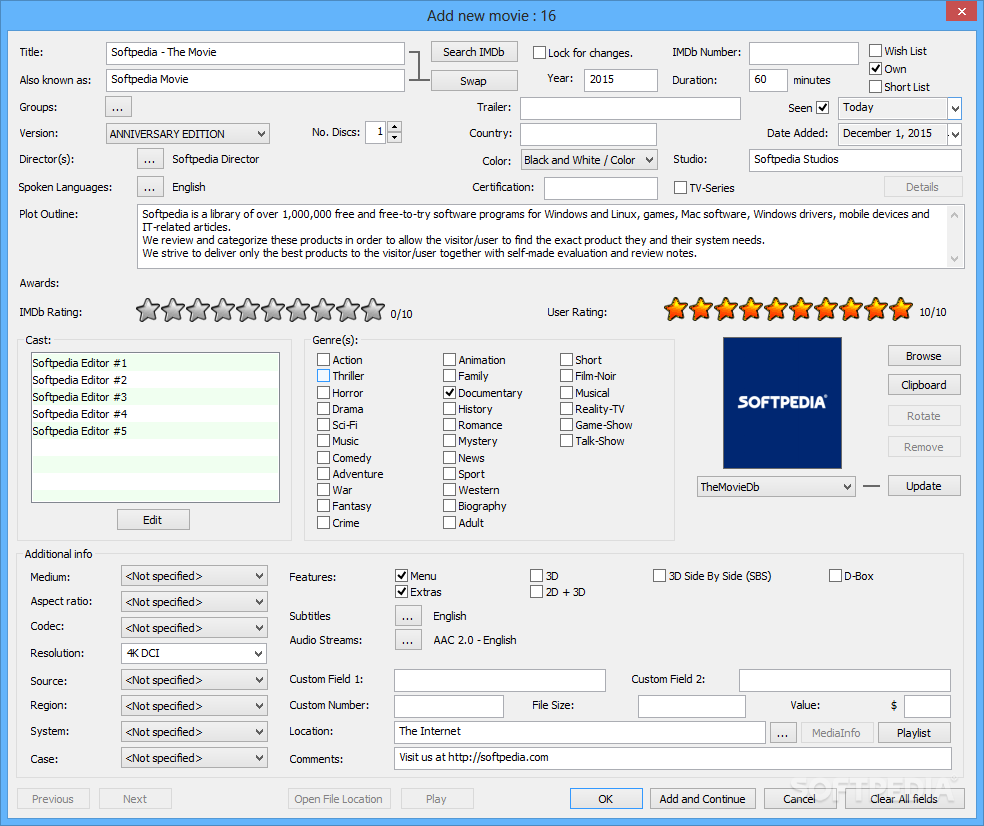Close the Add new movie window
The image size is (984, 826).
pyautogui.click(x=961, y=11)
